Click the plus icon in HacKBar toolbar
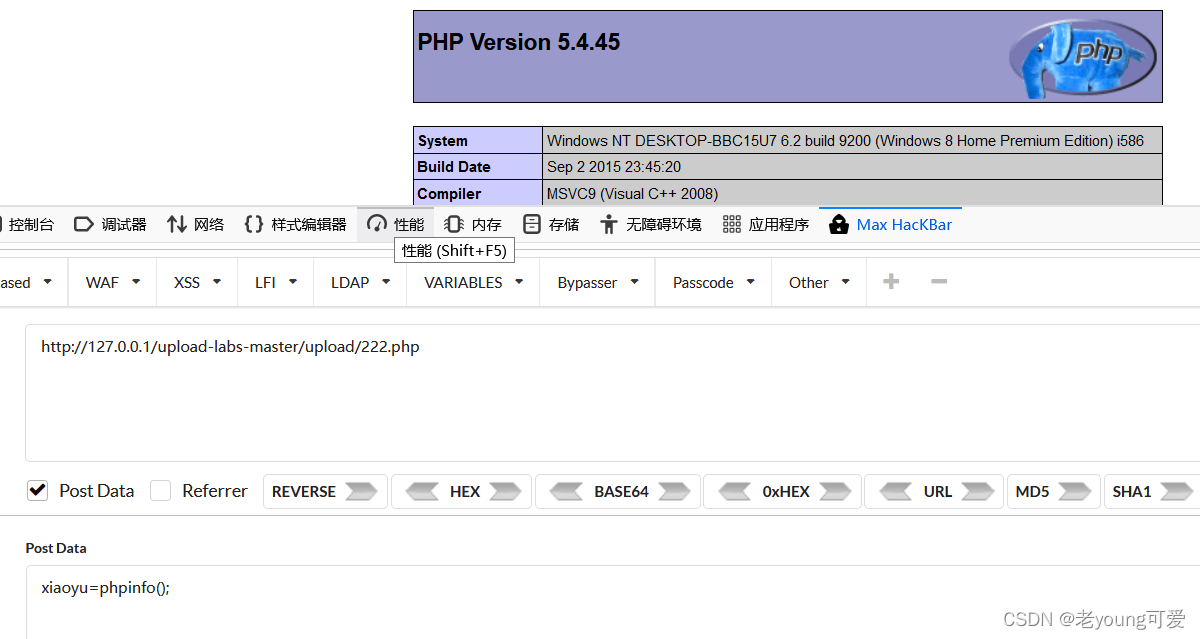This screenshot has height=639, width=1200. pyautogui.click(x=891, y=282)
